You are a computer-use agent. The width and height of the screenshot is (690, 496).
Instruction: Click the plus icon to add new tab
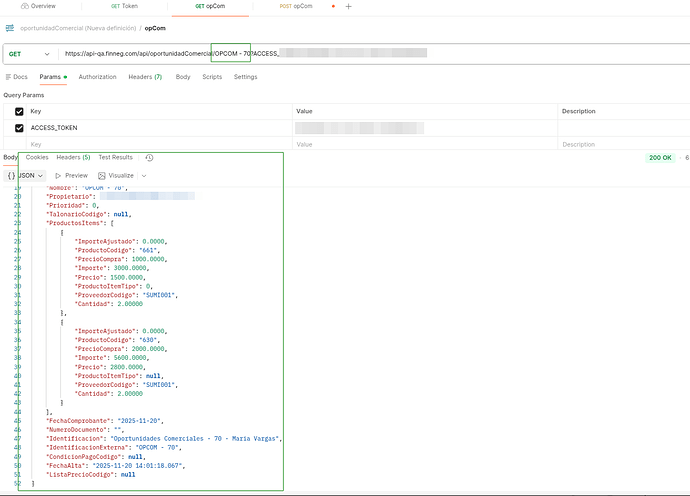point(349,6)
